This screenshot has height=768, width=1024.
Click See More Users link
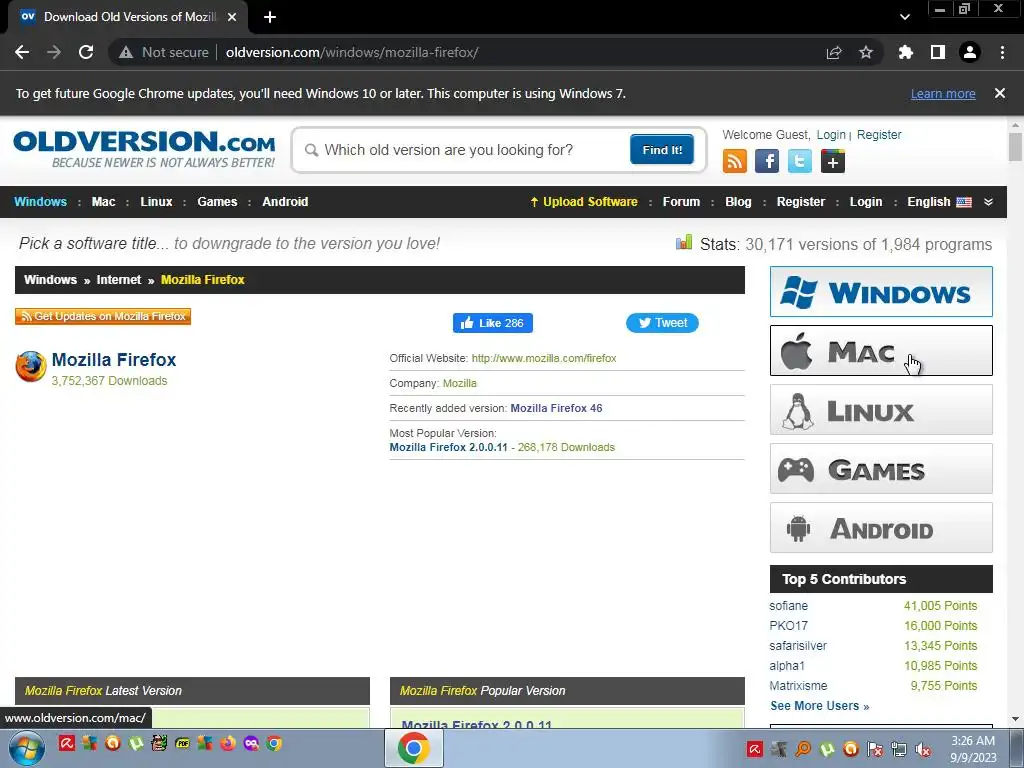(820, 706)
